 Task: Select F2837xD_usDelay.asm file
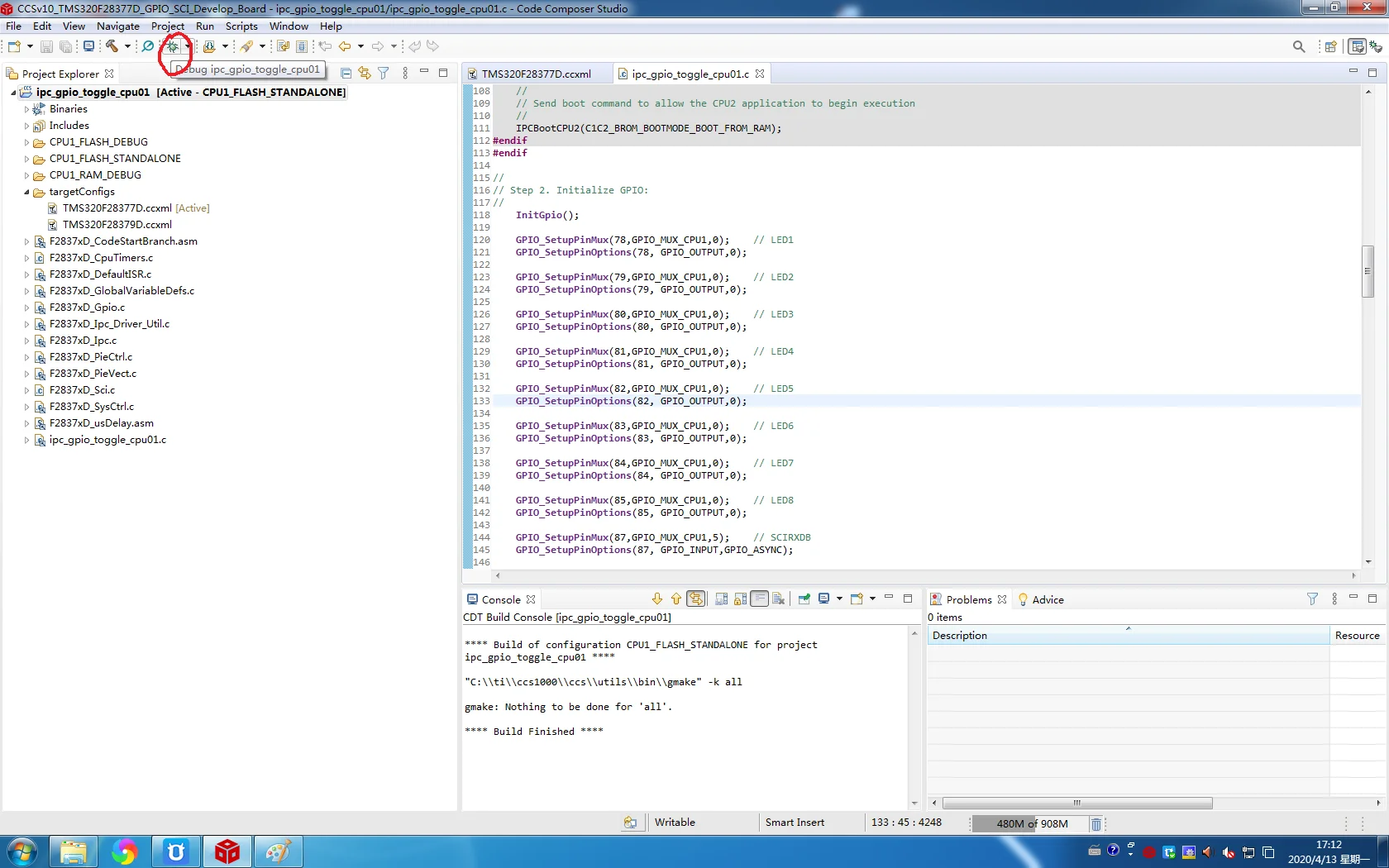coord(102,423)
